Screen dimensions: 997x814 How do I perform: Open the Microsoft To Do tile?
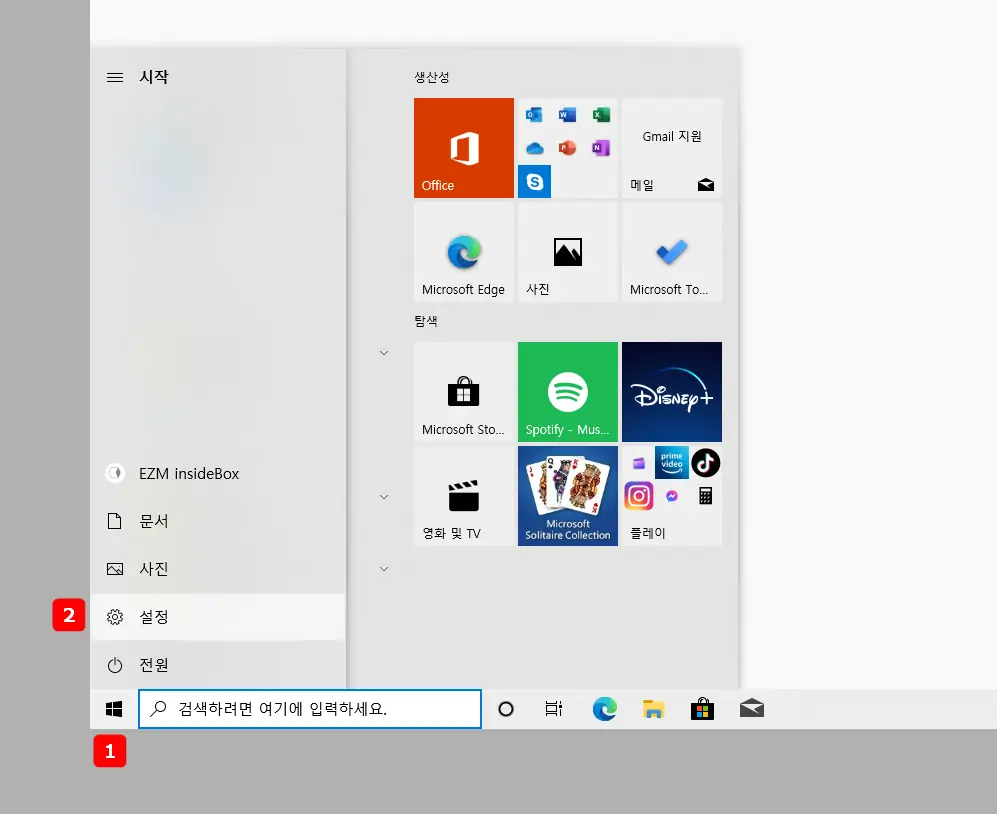coord(671,252)
